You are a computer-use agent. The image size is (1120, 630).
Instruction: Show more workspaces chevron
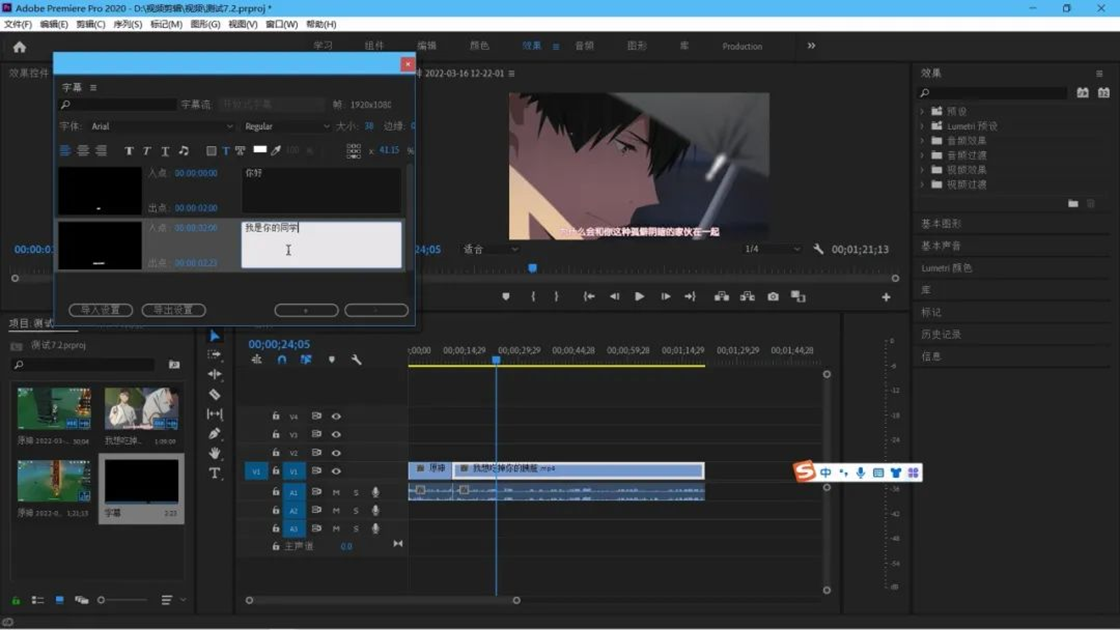811,46
